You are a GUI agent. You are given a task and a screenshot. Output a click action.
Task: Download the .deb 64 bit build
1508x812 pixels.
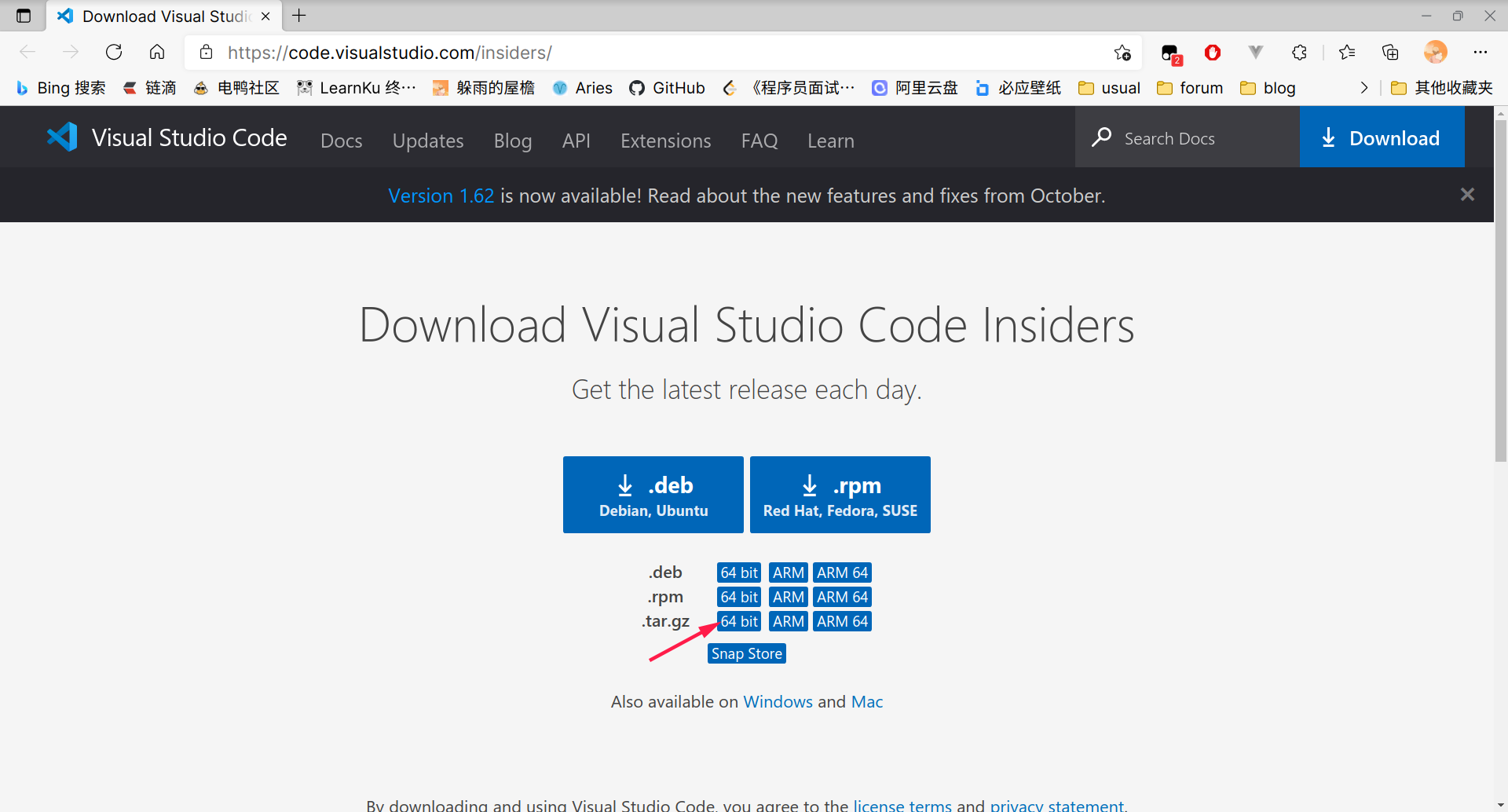coord(739,572)
